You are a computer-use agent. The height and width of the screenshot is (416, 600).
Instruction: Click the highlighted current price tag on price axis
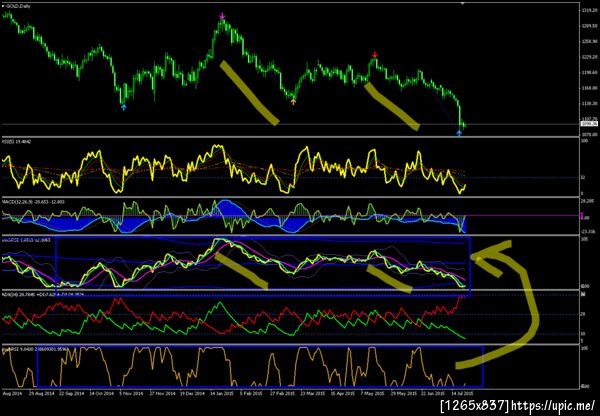tap(589, 124)
